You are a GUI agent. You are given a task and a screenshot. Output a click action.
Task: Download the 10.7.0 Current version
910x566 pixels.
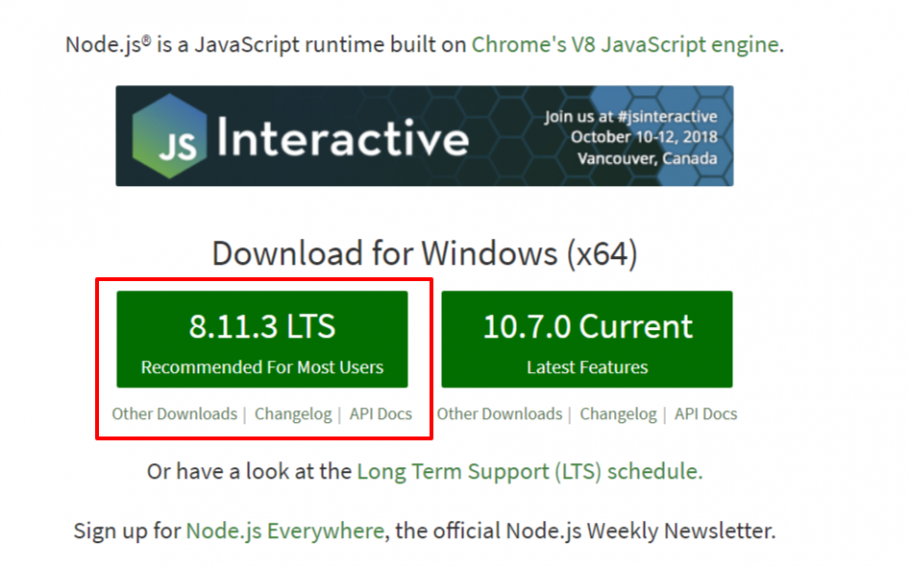tap(587, 339)
